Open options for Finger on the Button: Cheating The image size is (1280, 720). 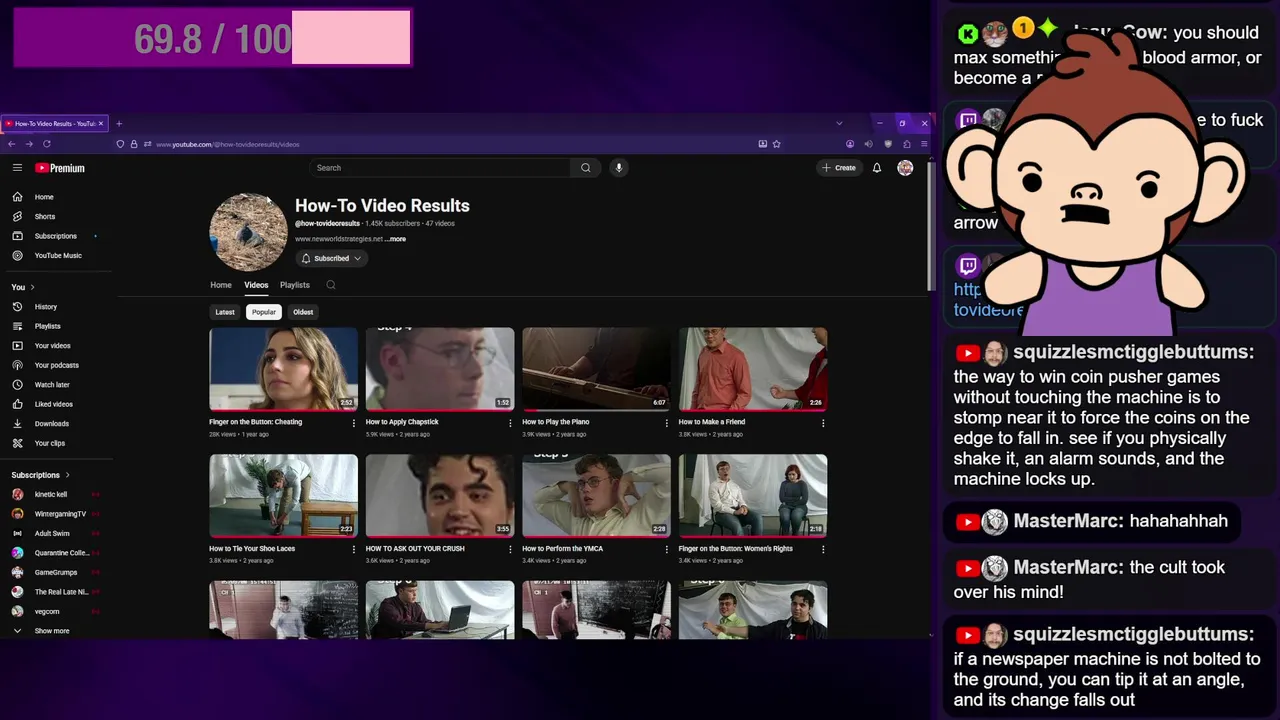(353, 423)
